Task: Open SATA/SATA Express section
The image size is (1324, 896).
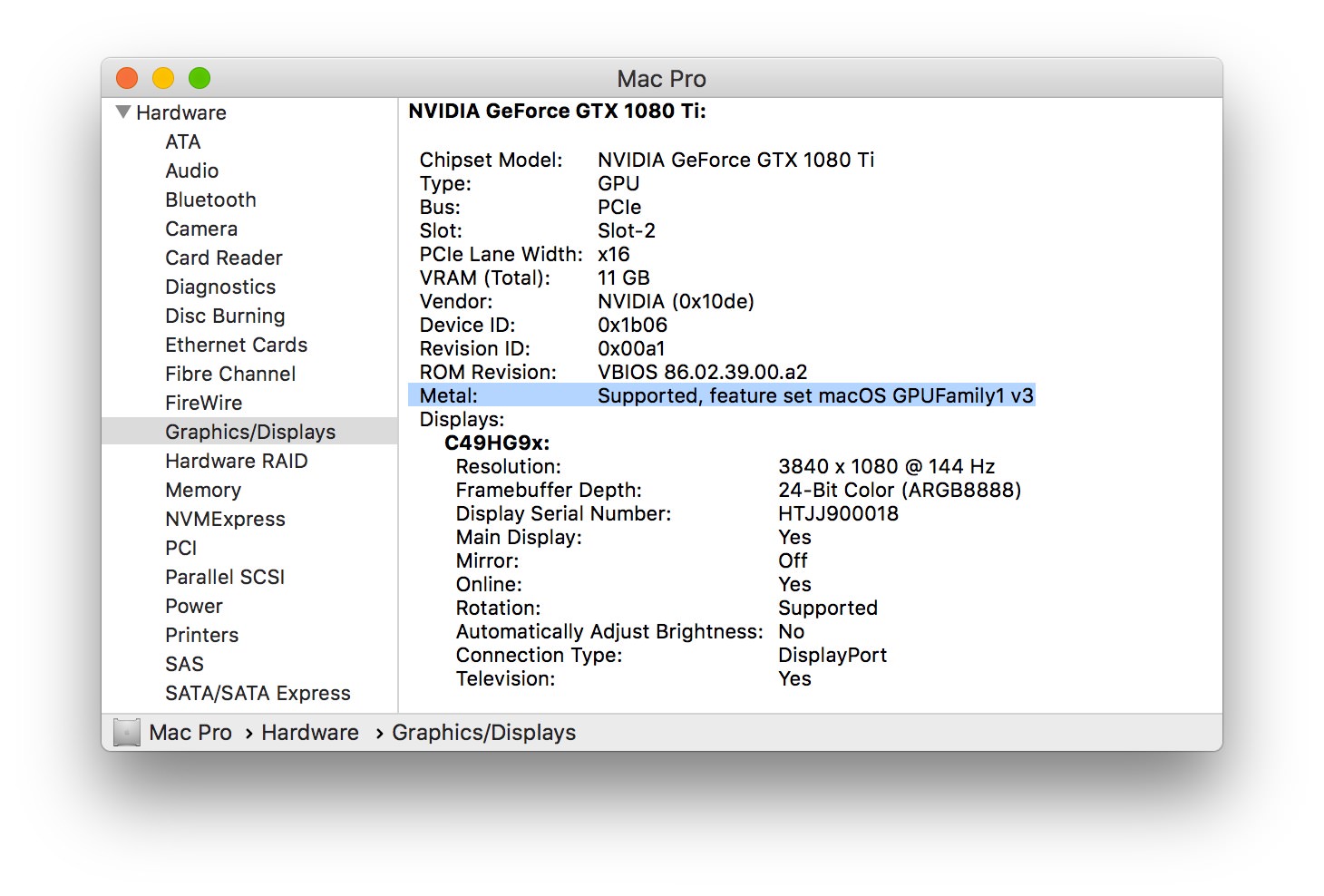Action: coord(258,693)
